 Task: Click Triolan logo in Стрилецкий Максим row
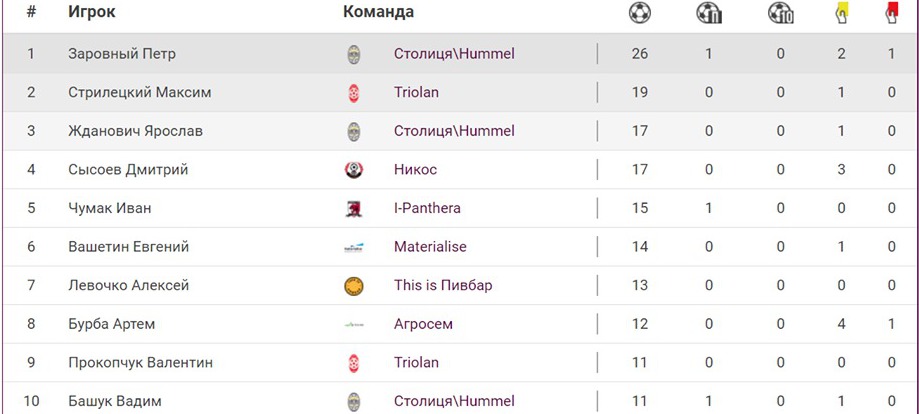pyautogui.click(x=353, y=93)
